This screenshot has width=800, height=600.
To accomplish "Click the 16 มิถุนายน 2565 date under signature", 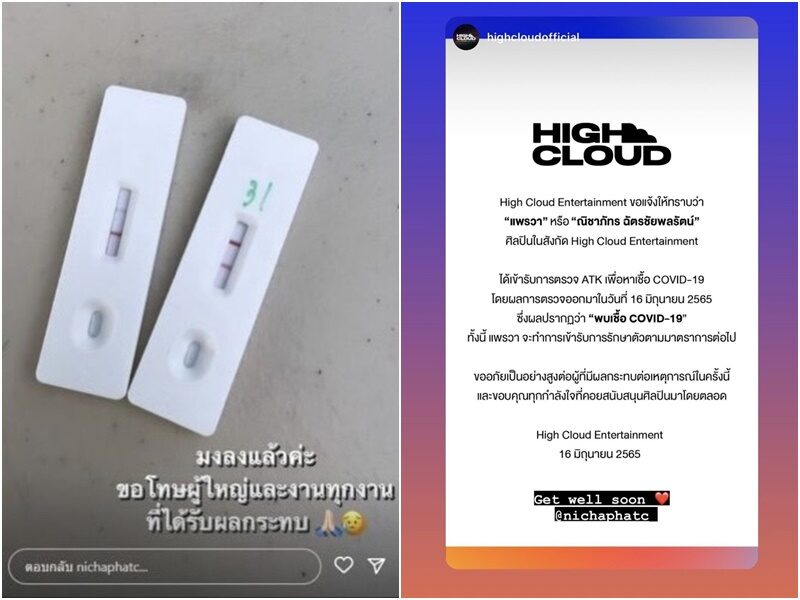I will (599, 454).
